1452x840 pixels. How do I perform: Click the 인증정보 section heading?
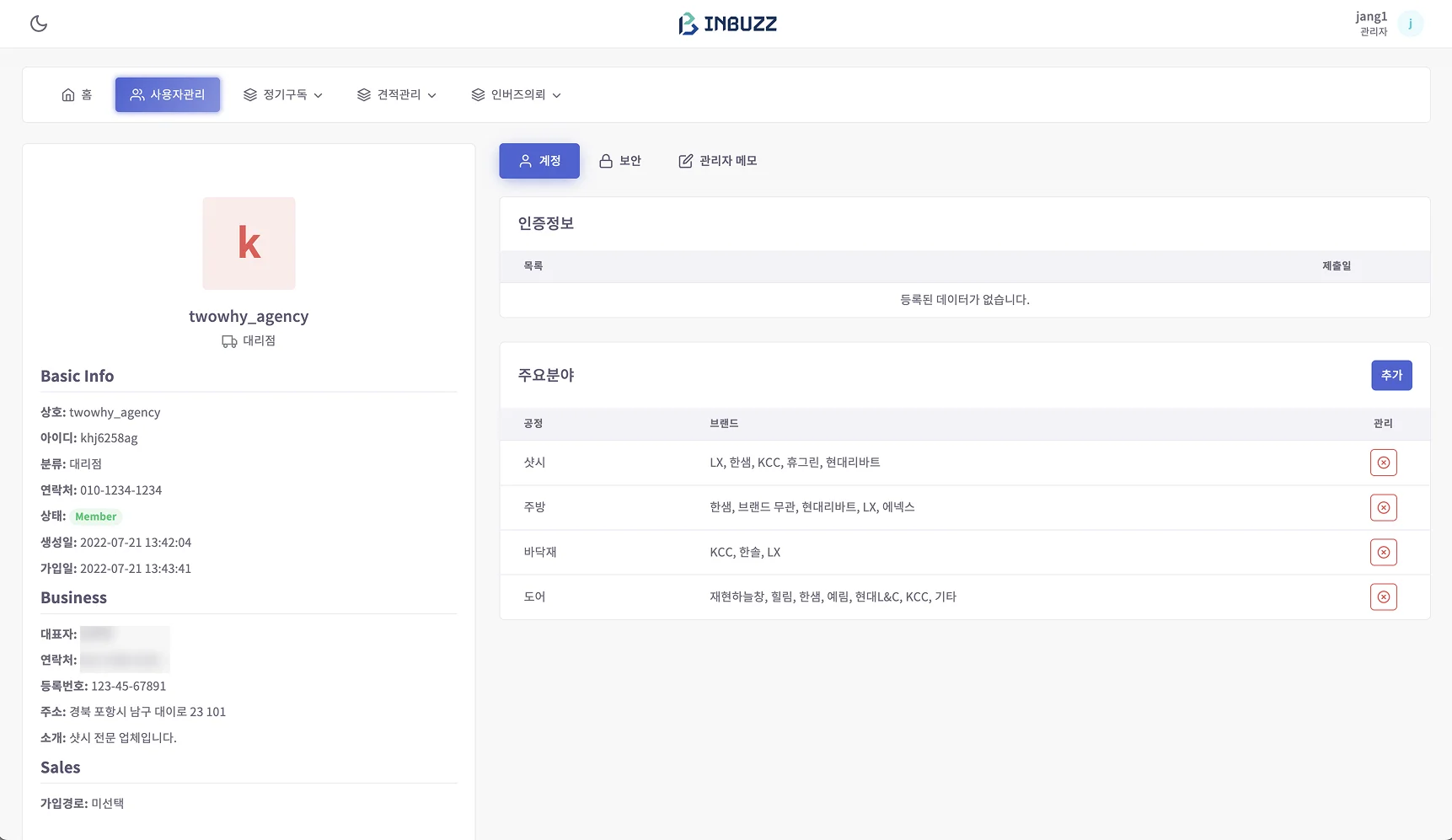pyautogui.click(x=546, y=223)
